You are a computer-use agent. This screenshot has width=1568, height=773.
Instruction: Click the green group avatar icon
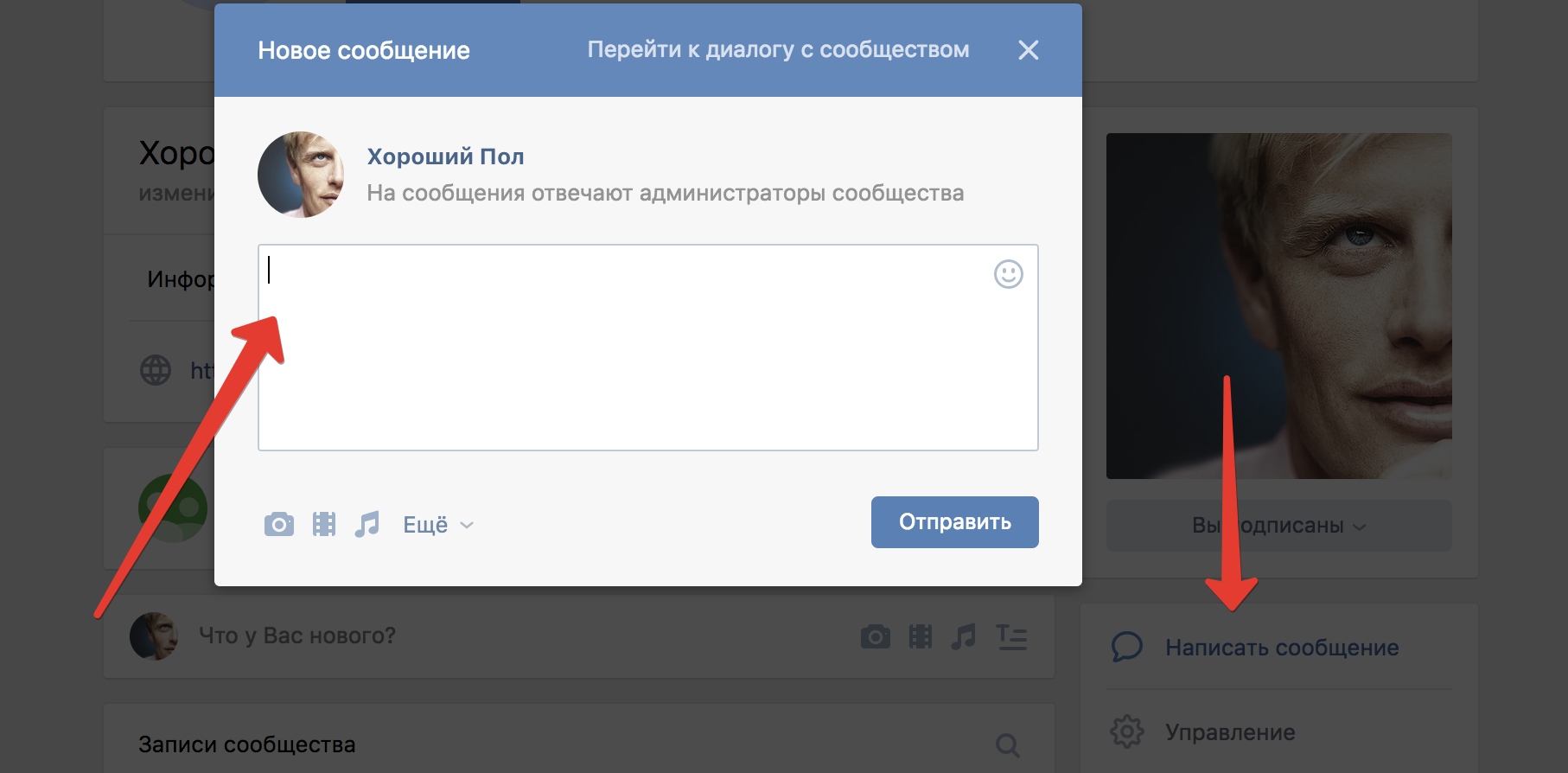point(174,508)
